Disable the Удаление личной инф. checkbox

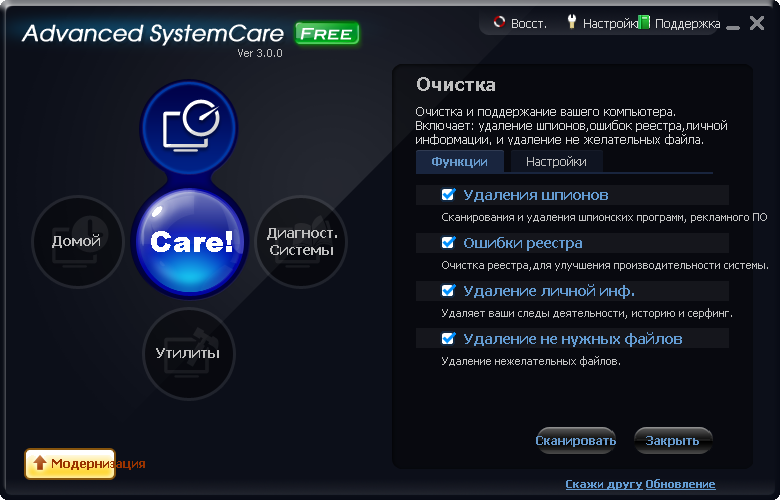point(449,291)
